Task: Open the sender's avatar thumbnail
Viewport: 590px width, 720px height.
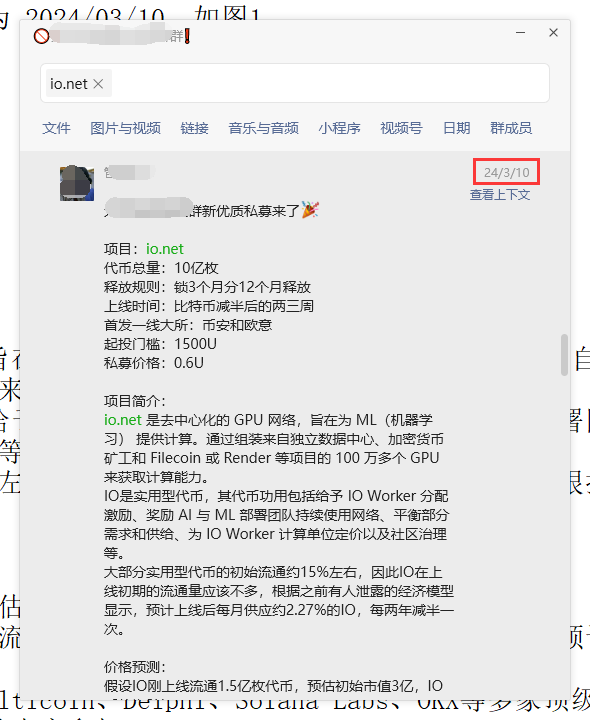Action: 77,183
